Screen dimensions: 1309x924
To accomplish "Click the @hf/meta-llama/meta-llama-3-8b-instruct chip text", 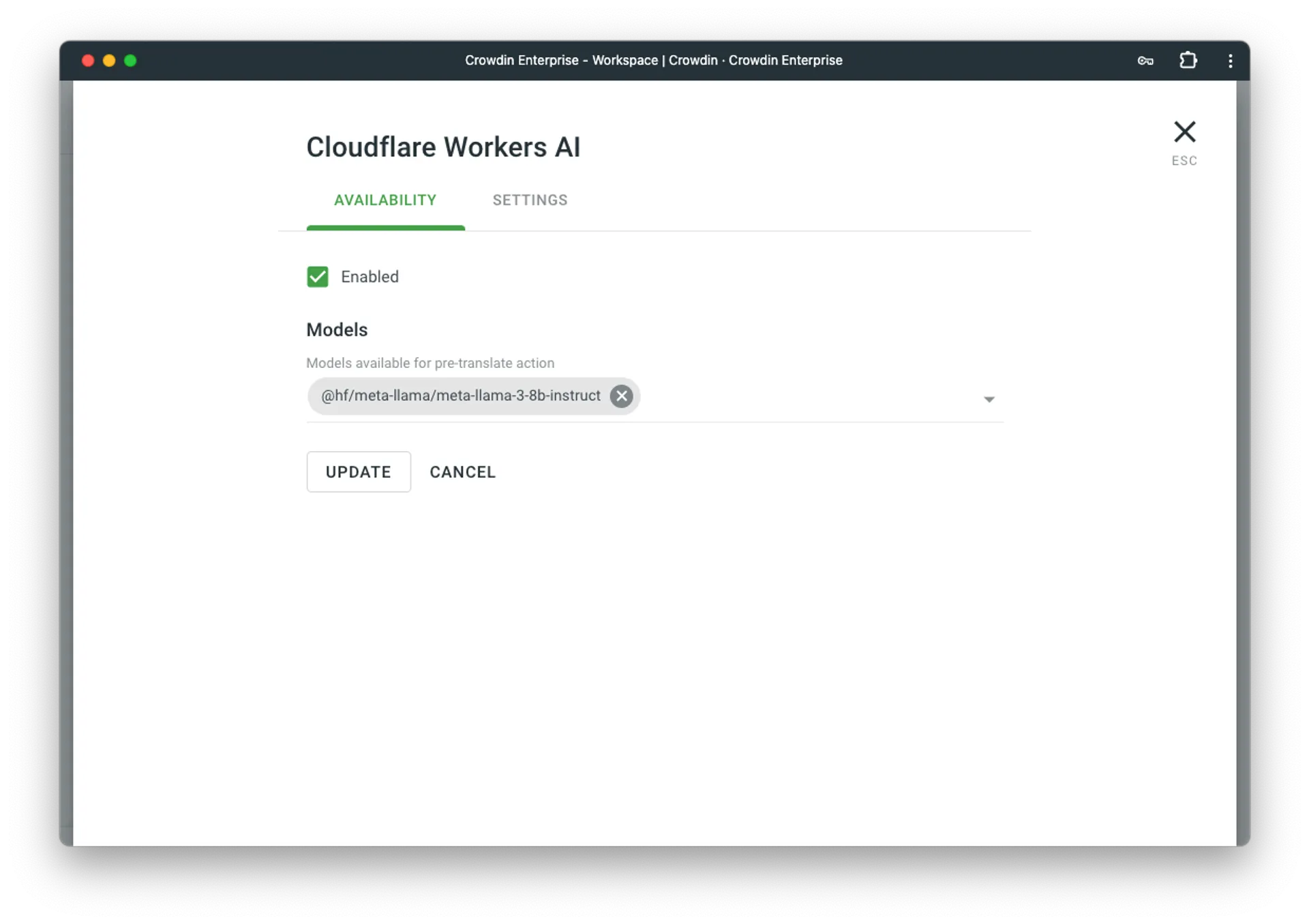I will coord(461,396).
